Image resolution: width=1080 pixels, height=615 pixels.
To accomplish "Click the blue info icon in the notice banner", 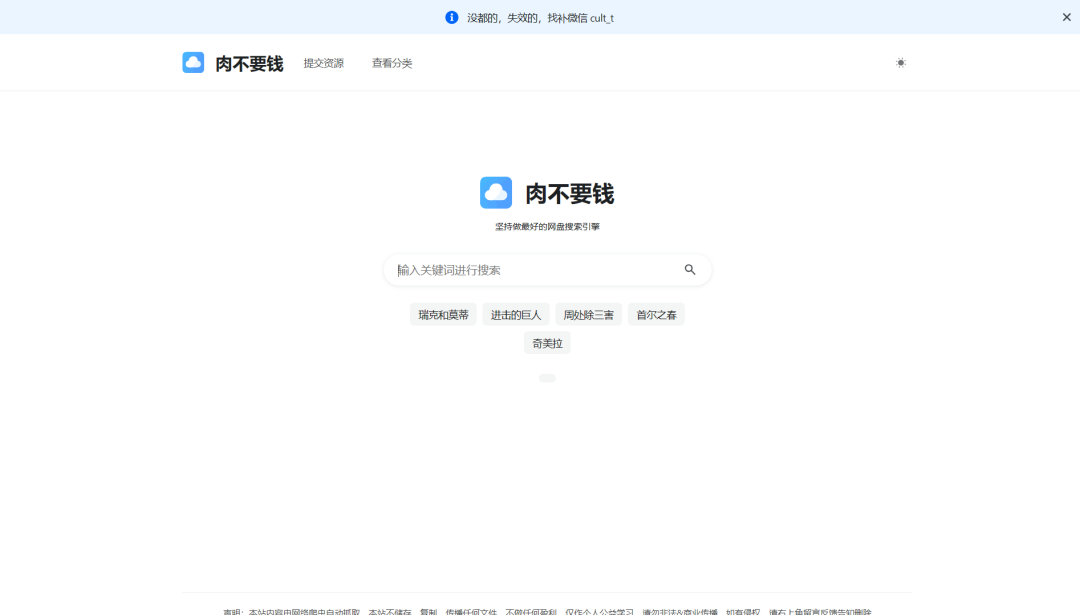I will (x=452, y=16).
